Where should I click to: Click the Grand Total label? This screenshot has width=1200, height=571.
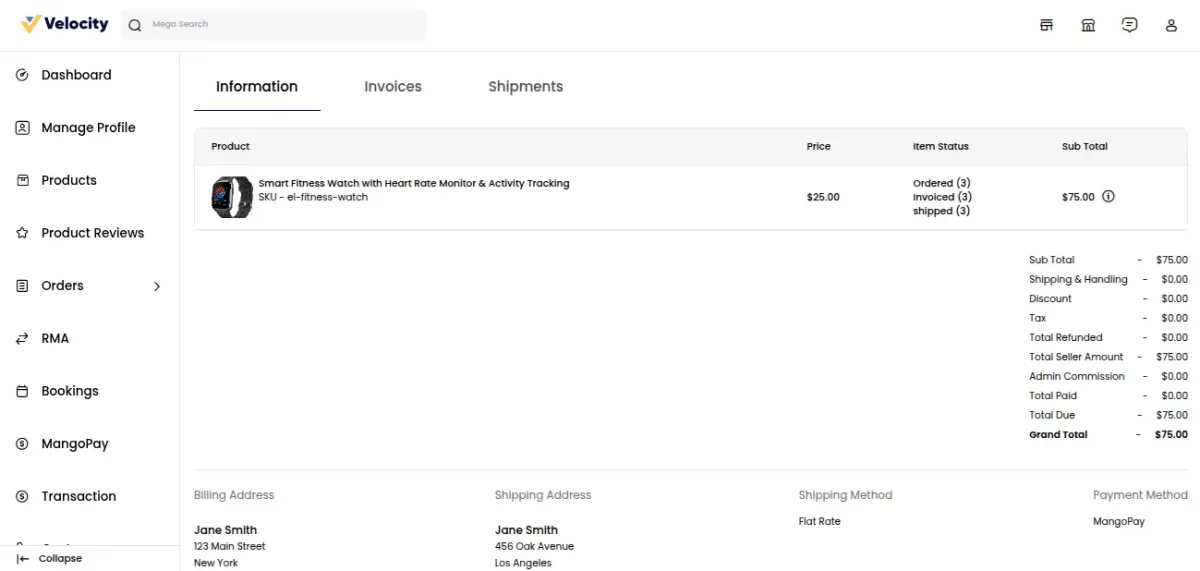[x=1058, y=435]
